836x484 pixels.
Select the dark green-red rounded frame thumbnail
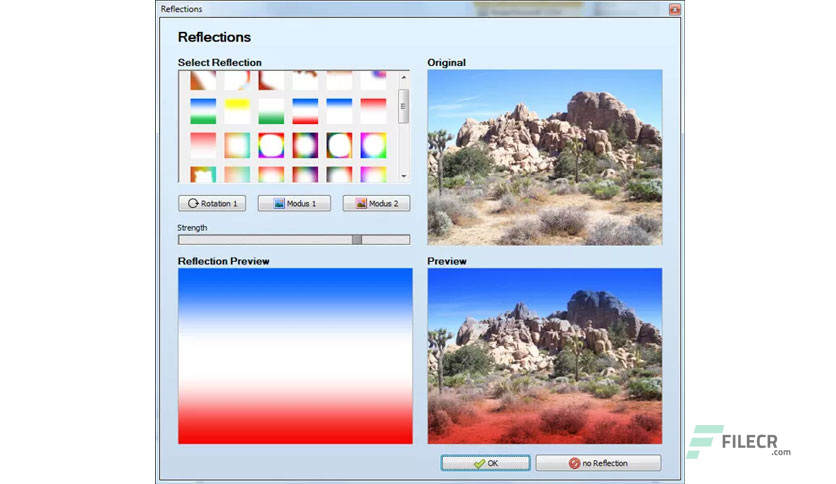click(x=340, y=145)
